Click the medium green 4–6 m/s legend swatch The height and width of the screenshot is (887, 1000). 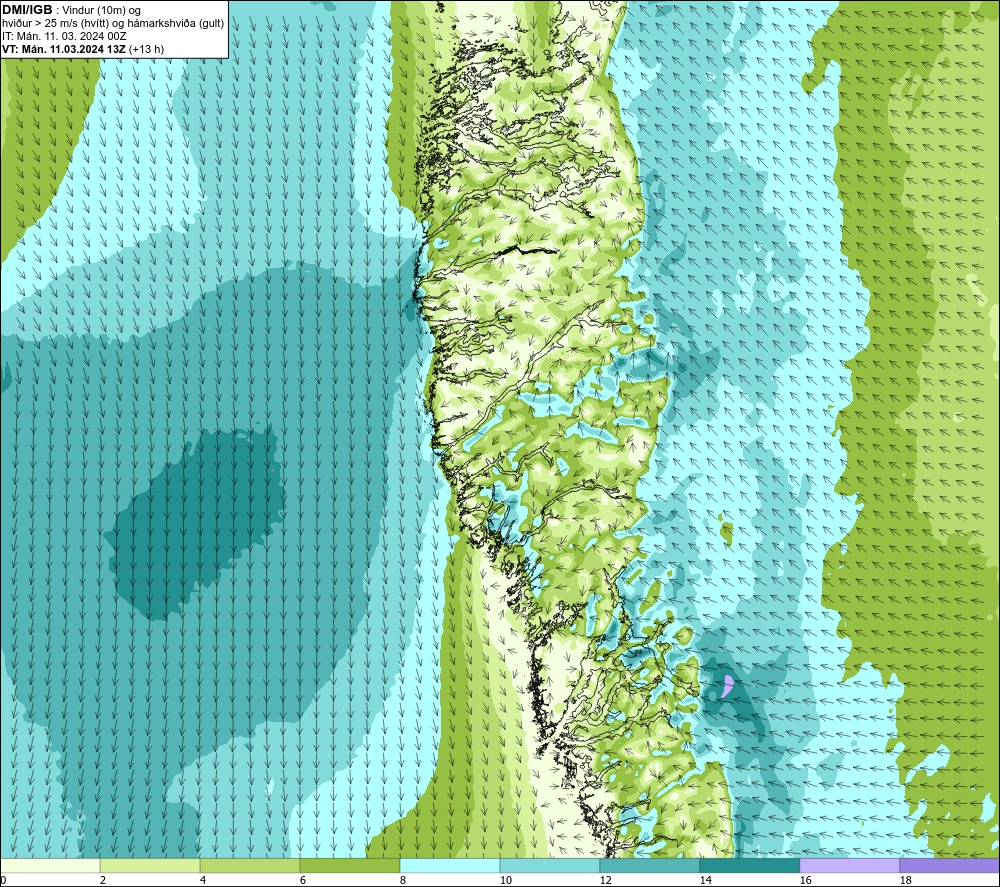[250, 865]
